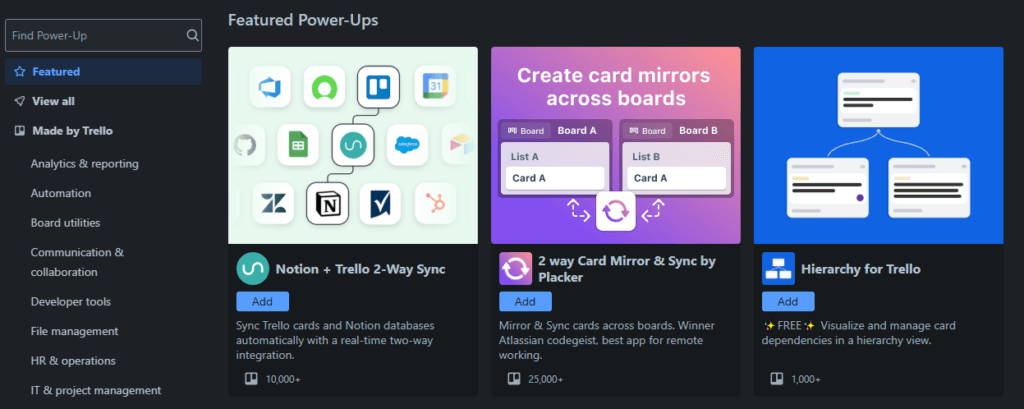Click the Hierarchy for Trello banner image
This screenshot has width=1024, height=409.
(878, 145)
